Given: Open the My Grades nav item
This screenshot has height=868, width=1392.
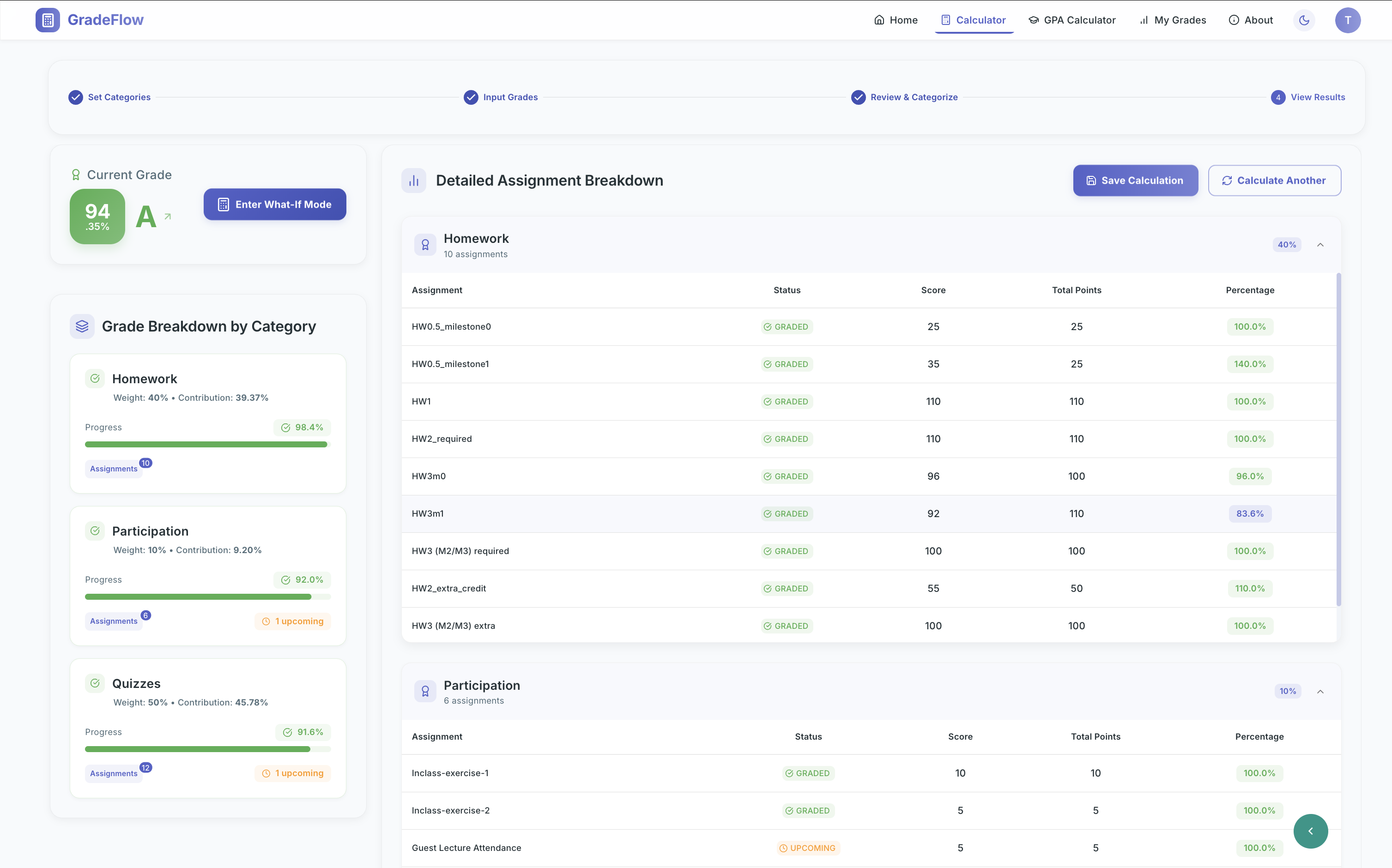Looking at the screenshot, I should coord(1173,20).
